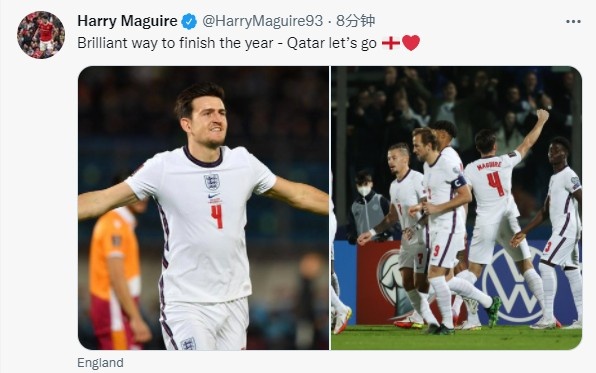Click the blue verified badge
Viewport: 596px width, 373px height.
click(189, 21)
